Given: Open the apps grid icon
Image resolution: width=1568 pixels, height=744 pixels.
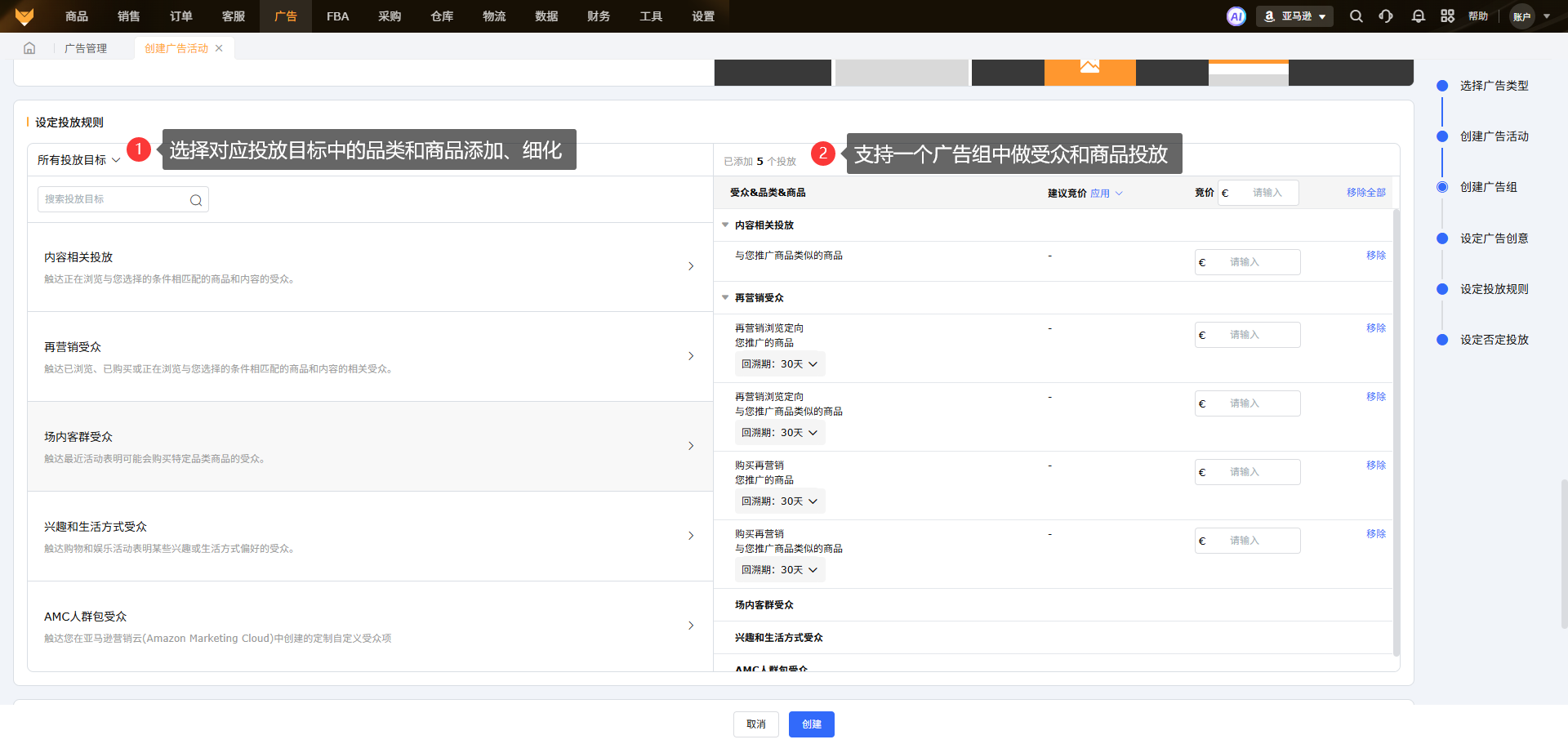Looking at the screenshot, I should click(1447, 16).
